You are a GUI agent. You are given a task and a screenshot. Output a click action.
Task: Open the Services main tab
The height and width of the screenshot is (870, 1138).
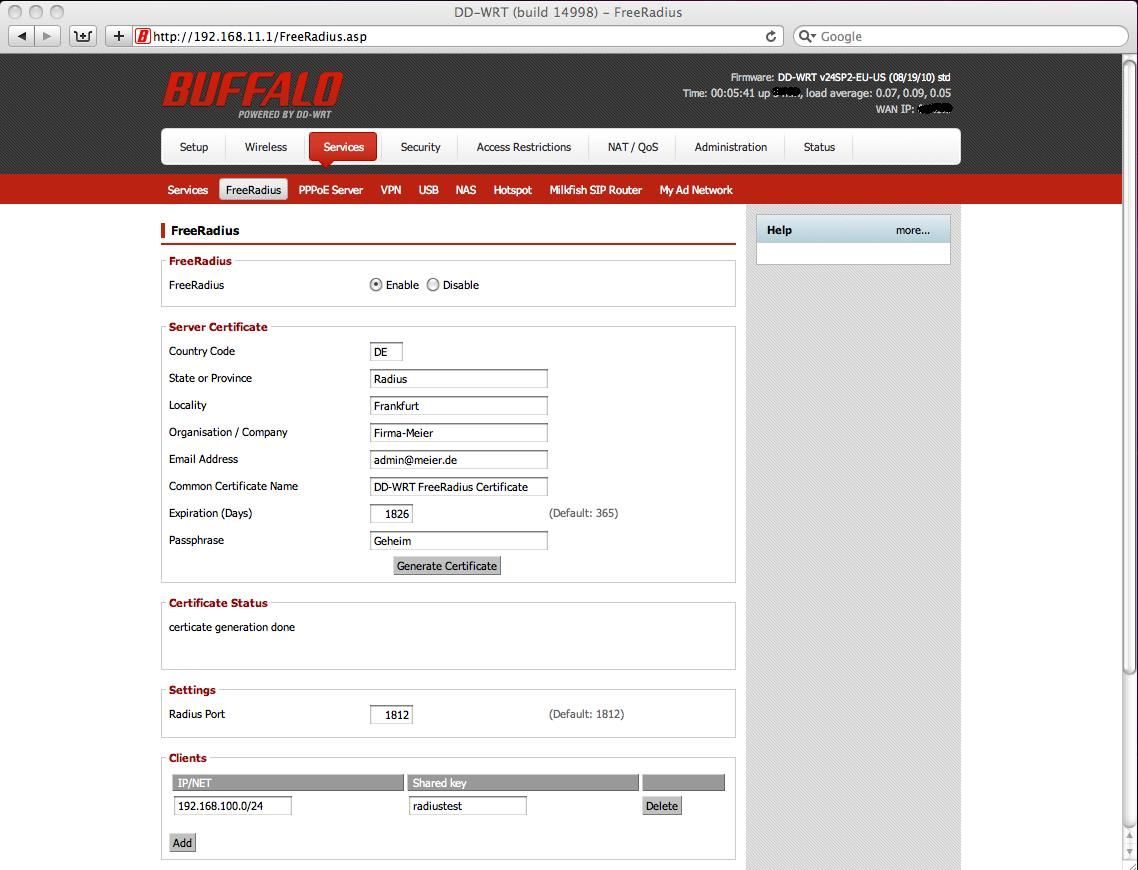coord(343,147)
